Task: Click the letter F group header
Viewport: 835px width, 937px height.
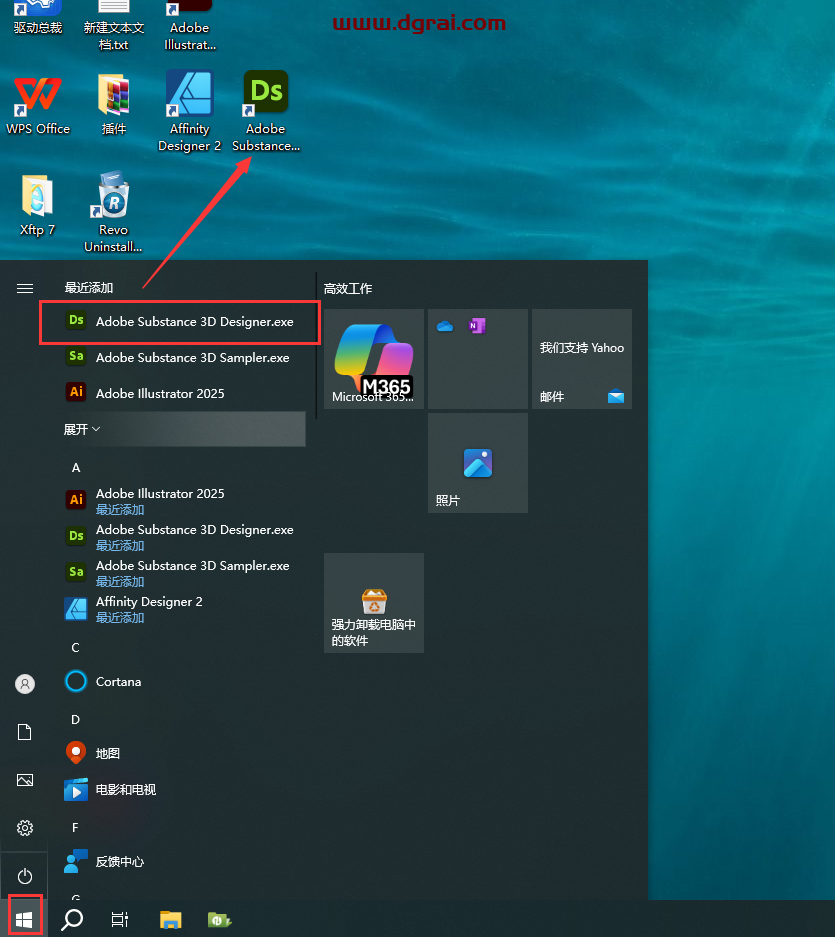Action: click(75, 827)
